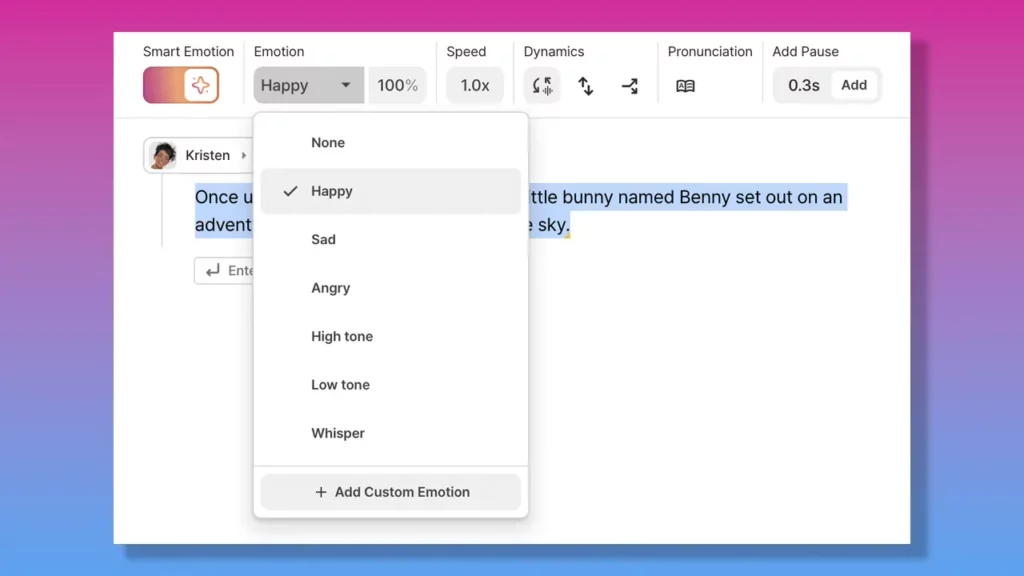Choose Sad from the emotion menu
Image resolution: width=1024 pixels, height=576 pixels.
coord(323,239)
